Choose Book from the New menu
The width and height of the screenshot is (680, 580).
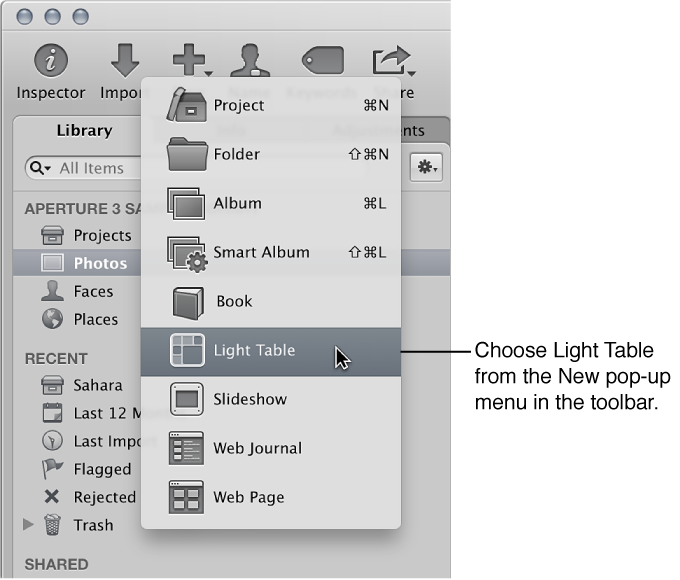[271, 301]
